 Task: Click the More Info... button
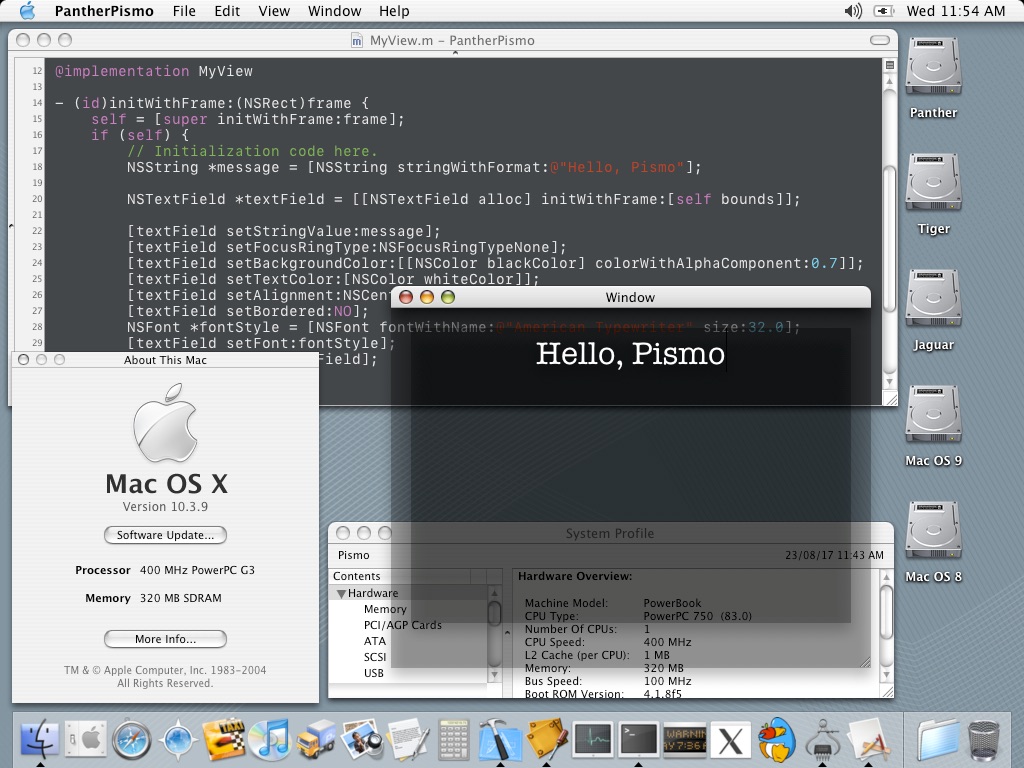point(165,639)
